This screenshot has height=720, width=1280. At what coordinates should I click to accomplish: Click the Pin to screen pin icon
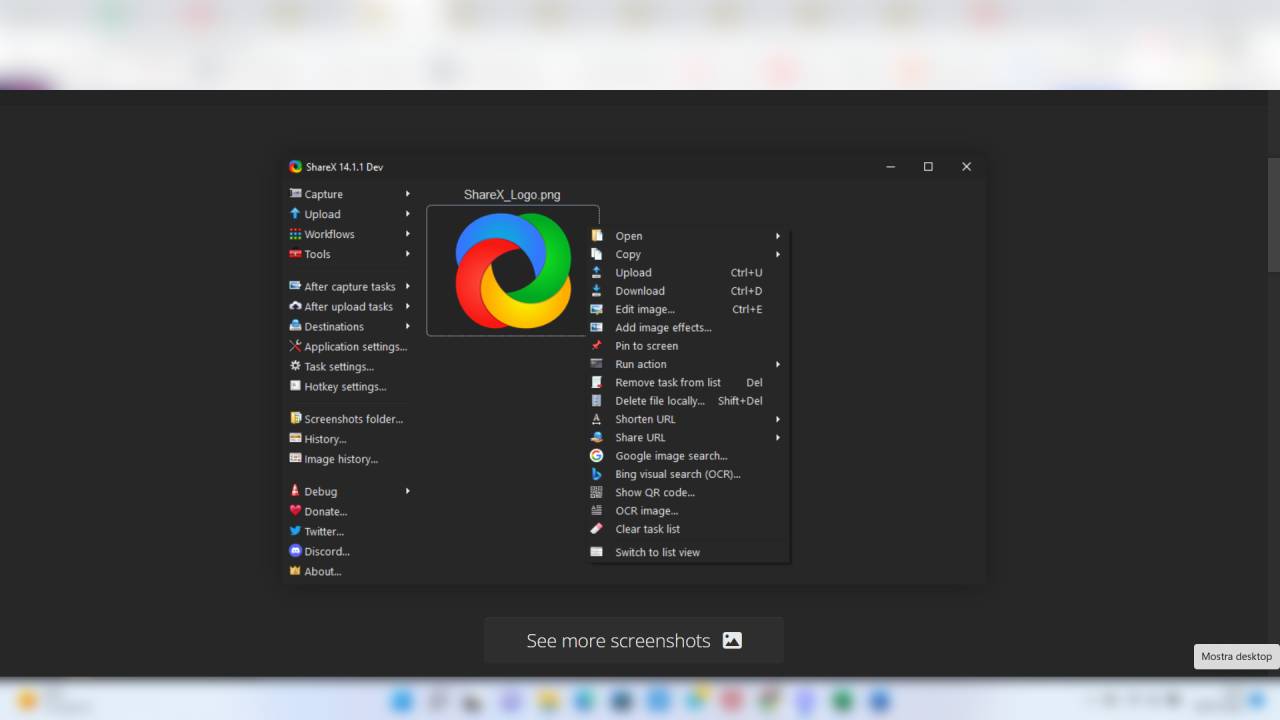coord(597,346)
